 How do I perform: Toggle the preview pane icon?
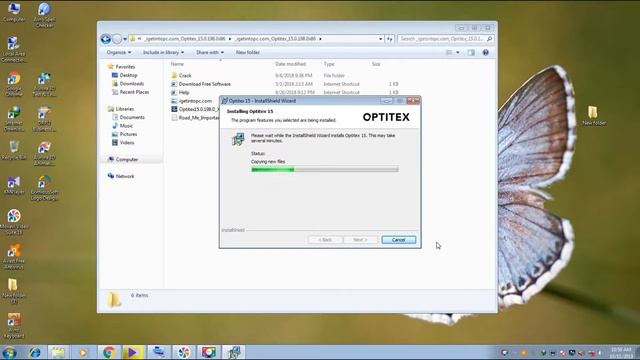tap(471, 53)
